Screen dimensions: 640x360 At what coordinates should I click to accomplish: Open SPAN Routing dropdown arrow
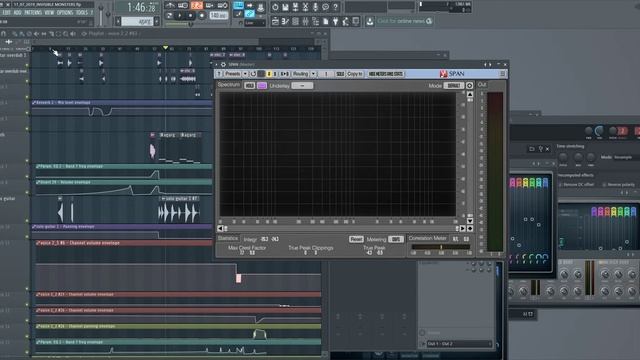(313, 74)
